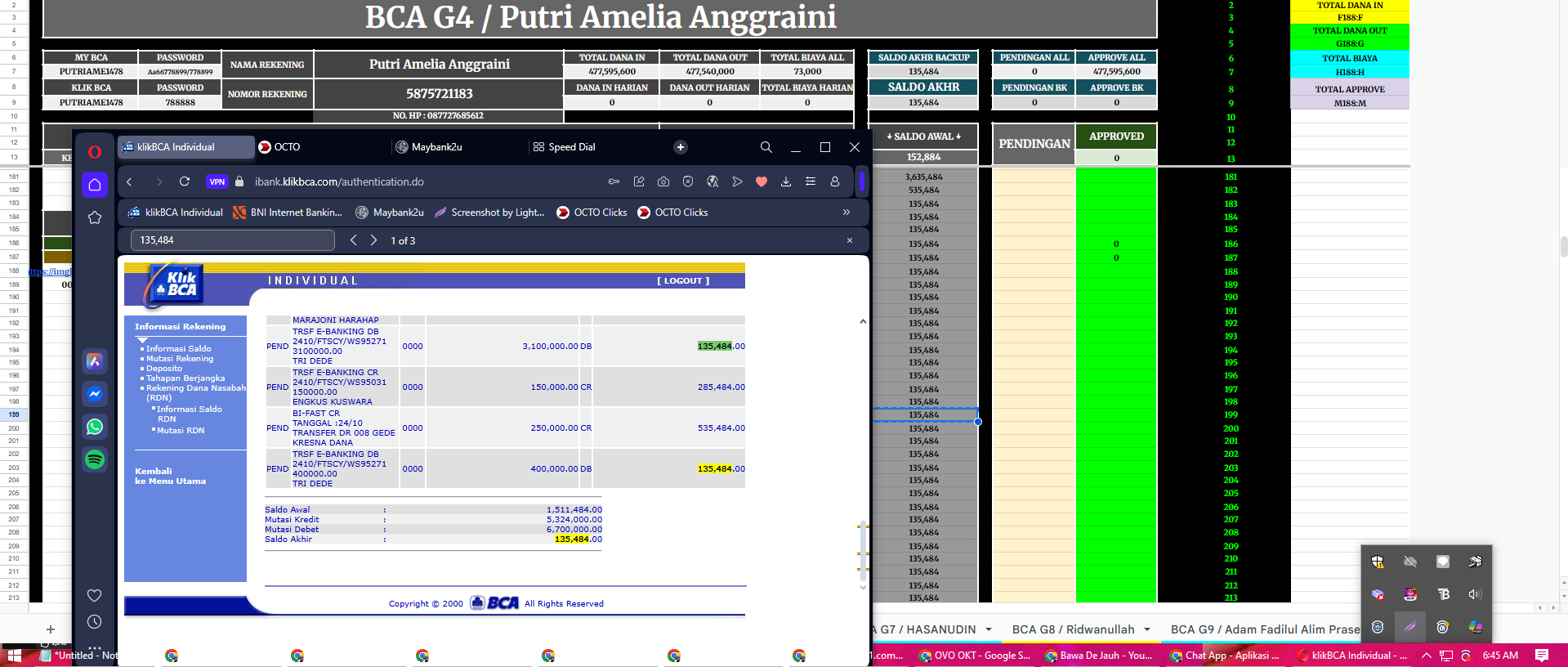The image size is (1568, 667).
Task: Open the heart icon in Opera sidebar
Action: 95,595
